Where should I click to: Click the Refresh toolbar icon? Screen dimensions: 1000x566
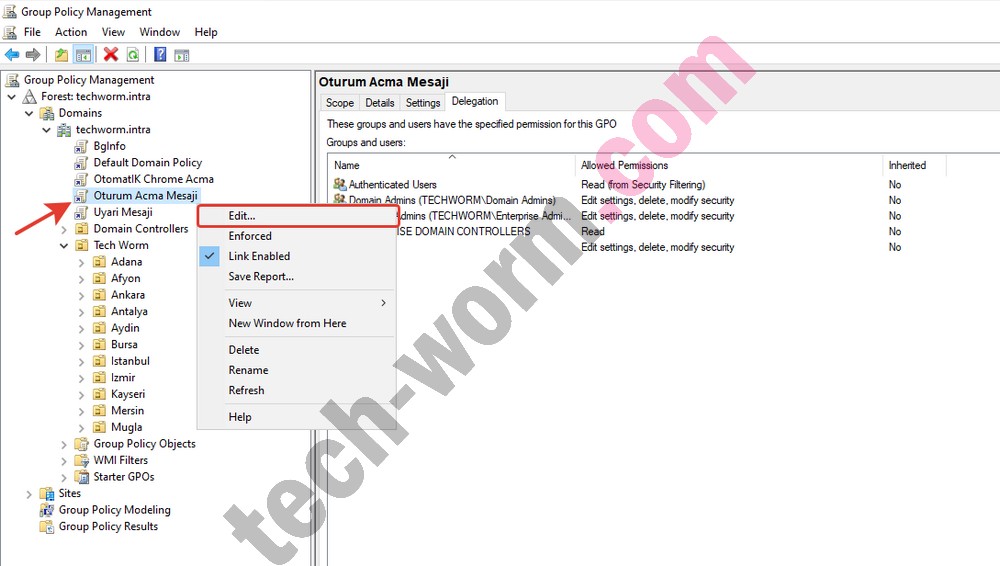click(133, 55)
